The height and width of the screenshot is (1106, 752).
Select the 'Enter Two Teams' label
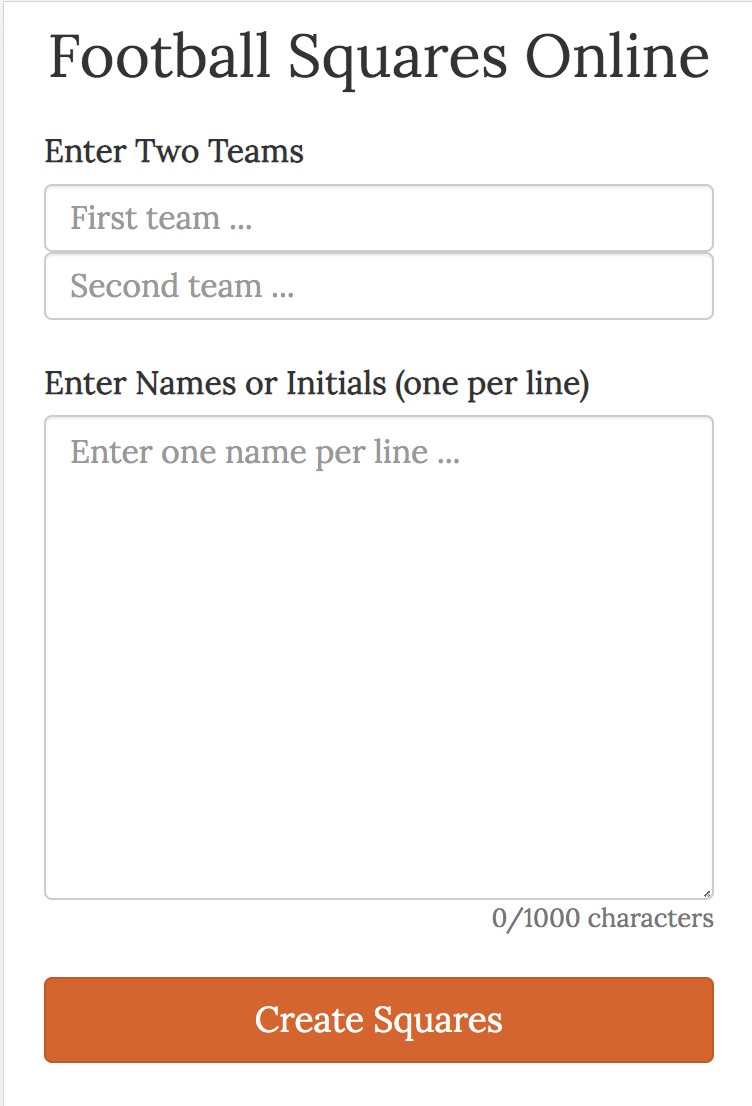coord(174,151)
